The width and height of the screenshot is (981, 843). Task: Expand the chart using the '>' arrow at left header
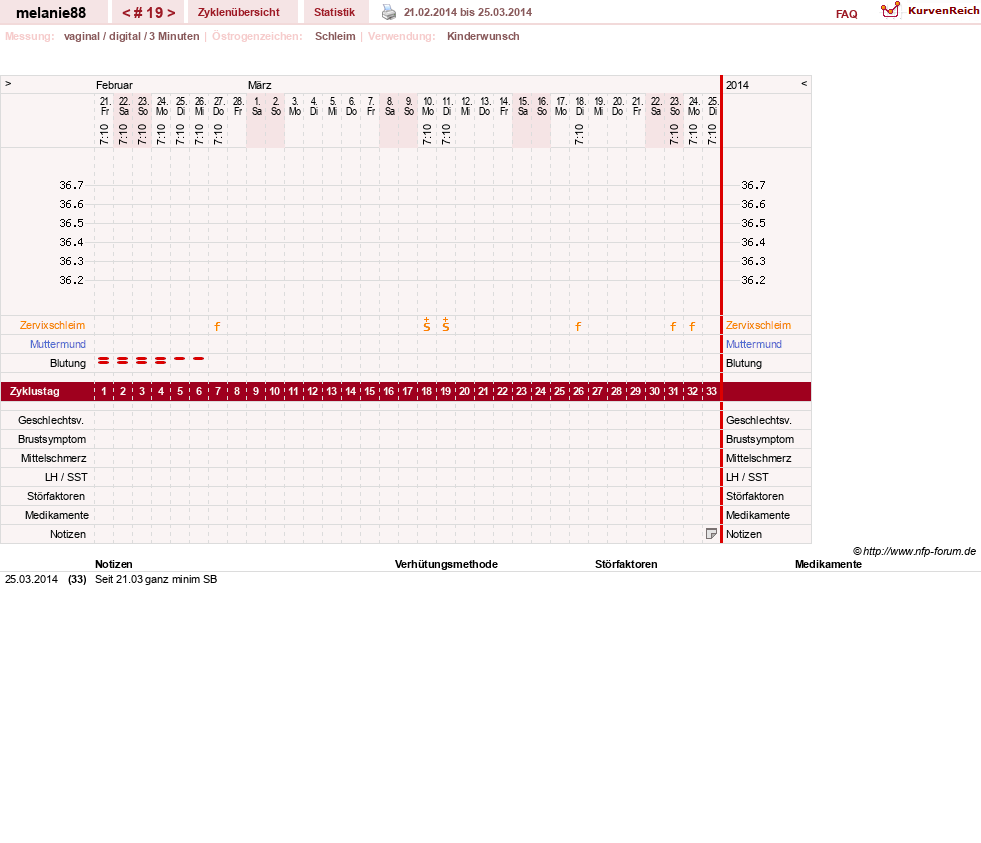point(8,83)
